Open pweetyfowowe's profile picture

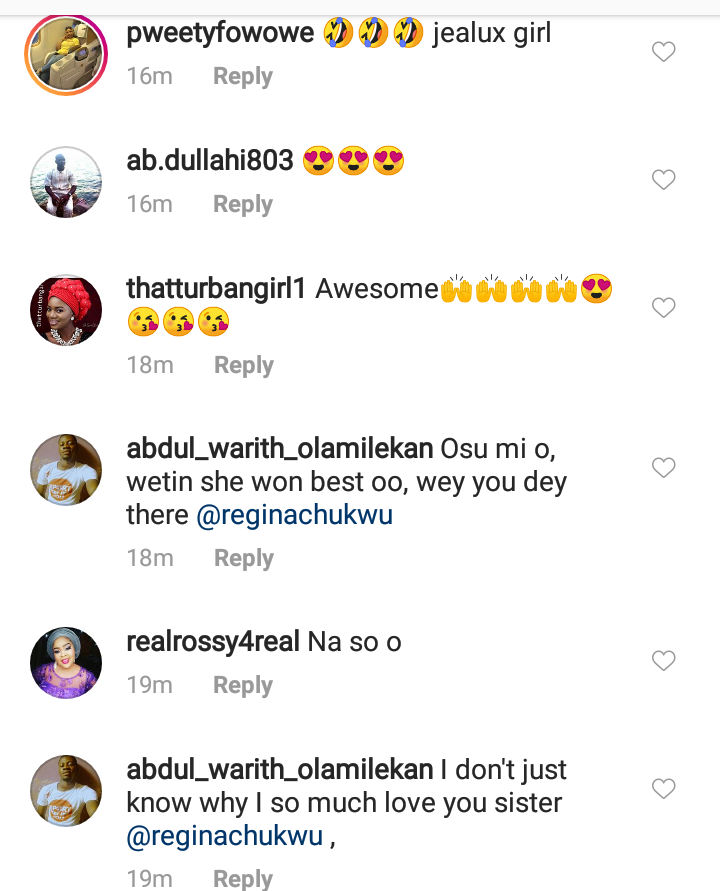point(66,55)
